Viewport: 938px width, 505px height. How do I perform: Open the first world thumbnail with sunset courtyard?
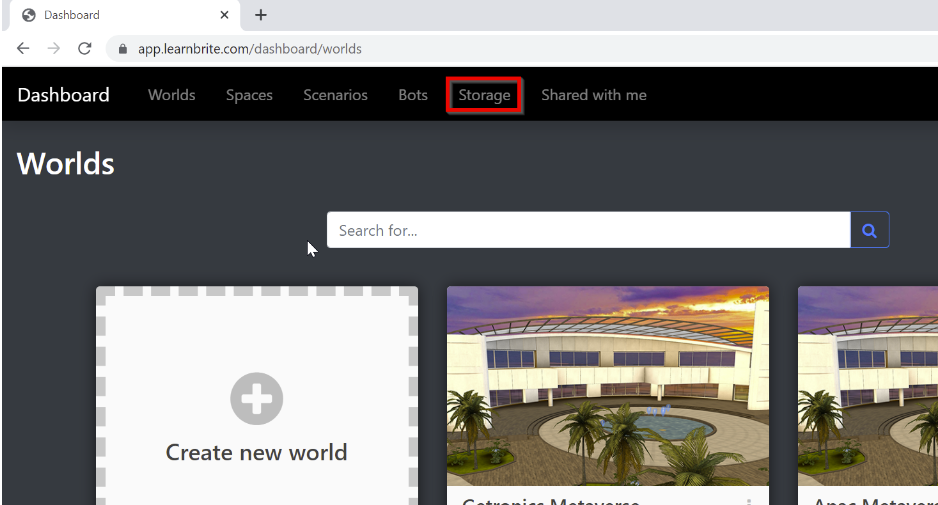click(608, 386)
